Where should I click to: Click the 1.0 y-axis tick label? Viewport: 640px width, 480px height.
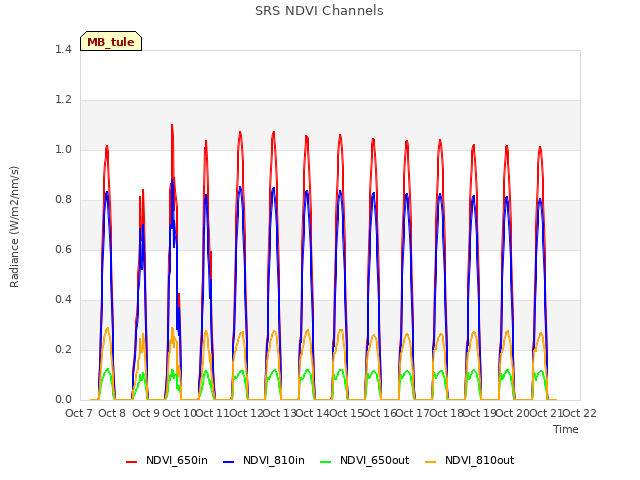click(x=63, y=149)
